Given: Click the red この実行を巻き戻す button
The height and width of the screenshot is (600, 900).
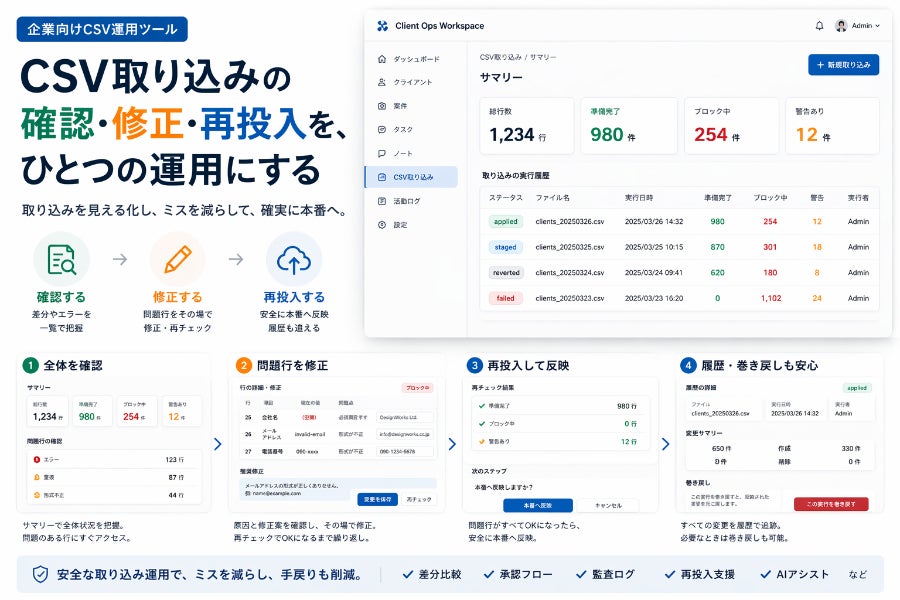Looking at the screenshot, I should pos(830,504).
